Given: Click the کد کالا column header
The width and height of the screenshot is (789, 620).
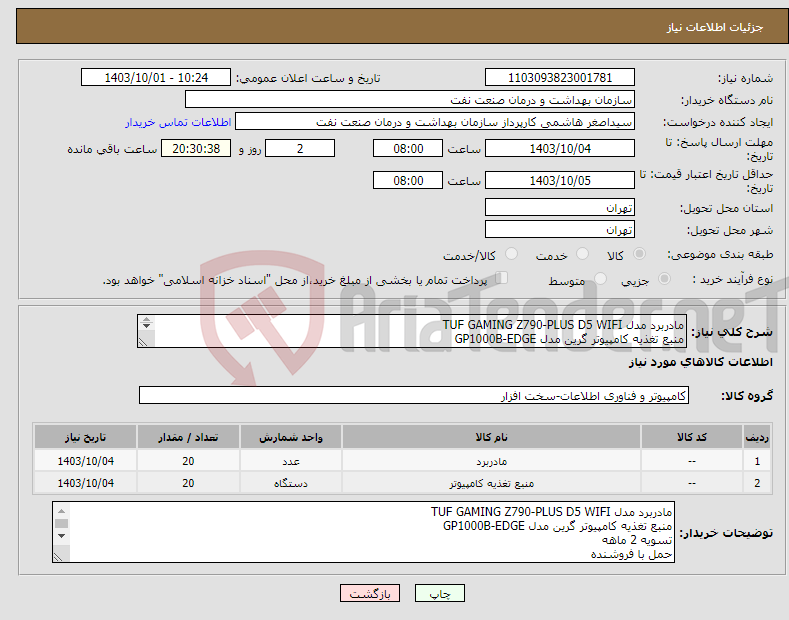Looking at the screenshot, I should point(692,437).
